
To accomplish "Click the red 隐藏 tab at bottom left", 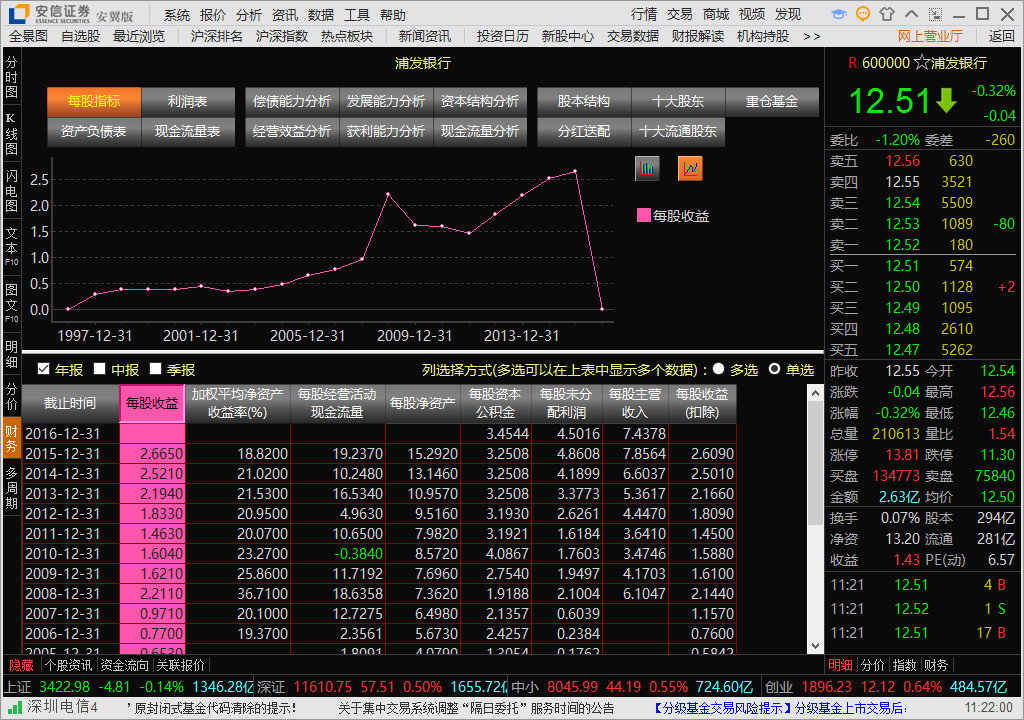I will tap(22, 665).
